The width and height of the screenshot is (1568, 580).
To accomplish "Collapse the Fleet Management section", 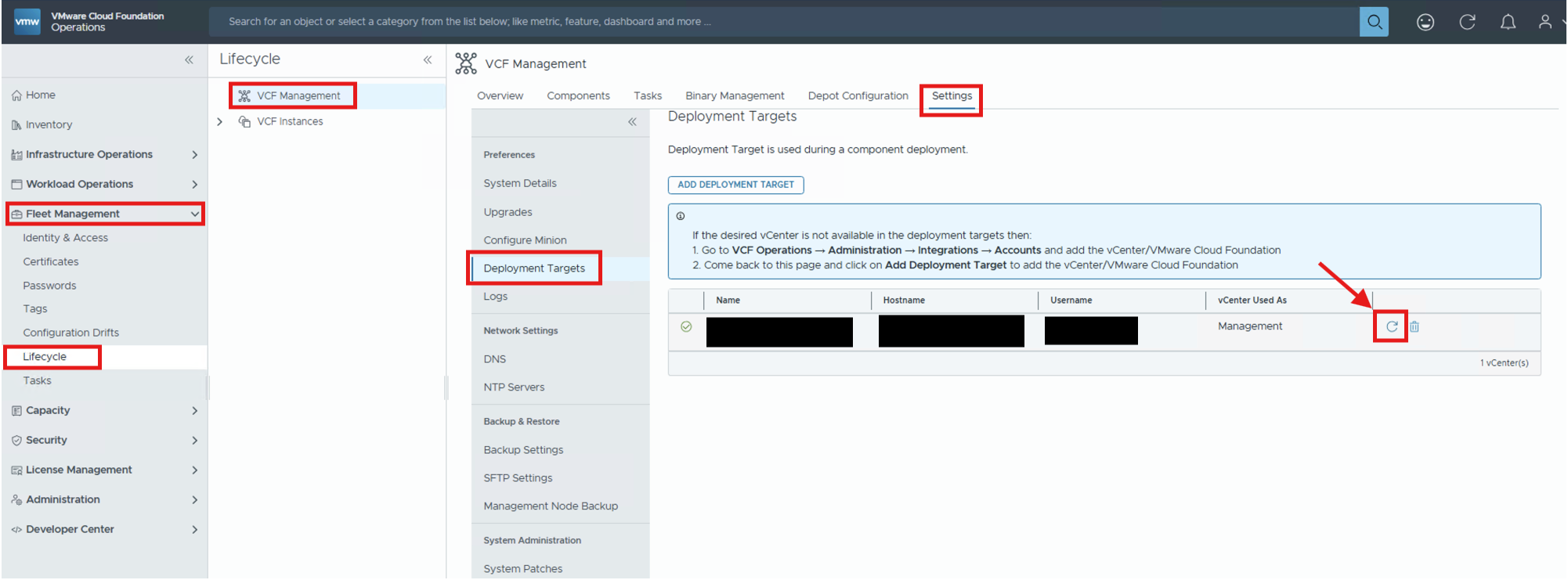I will click(195, 214).
